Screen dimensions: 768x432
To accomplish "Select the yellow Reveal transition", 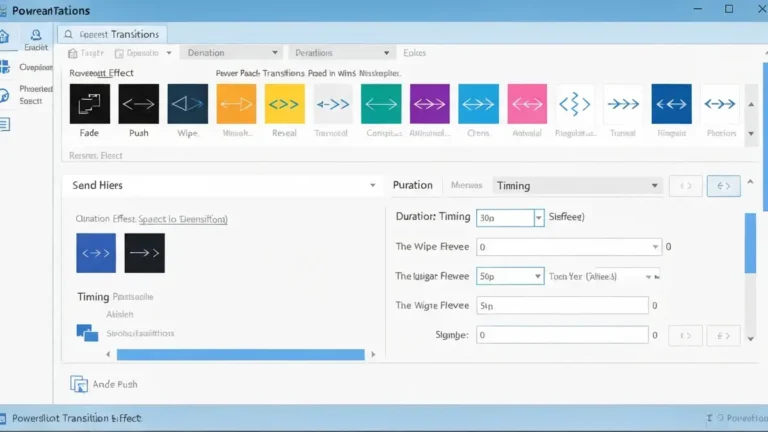I will [x=285, y=104].
